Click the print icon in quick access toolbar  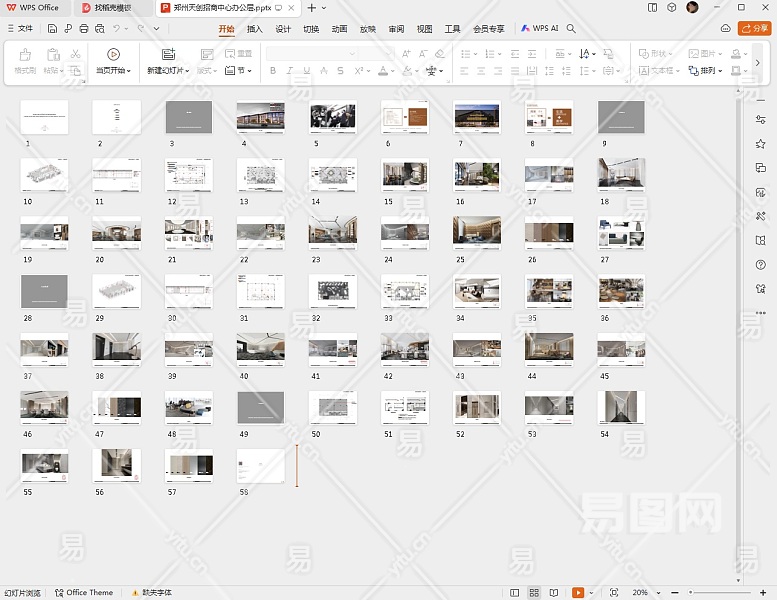tap(83, 29)
